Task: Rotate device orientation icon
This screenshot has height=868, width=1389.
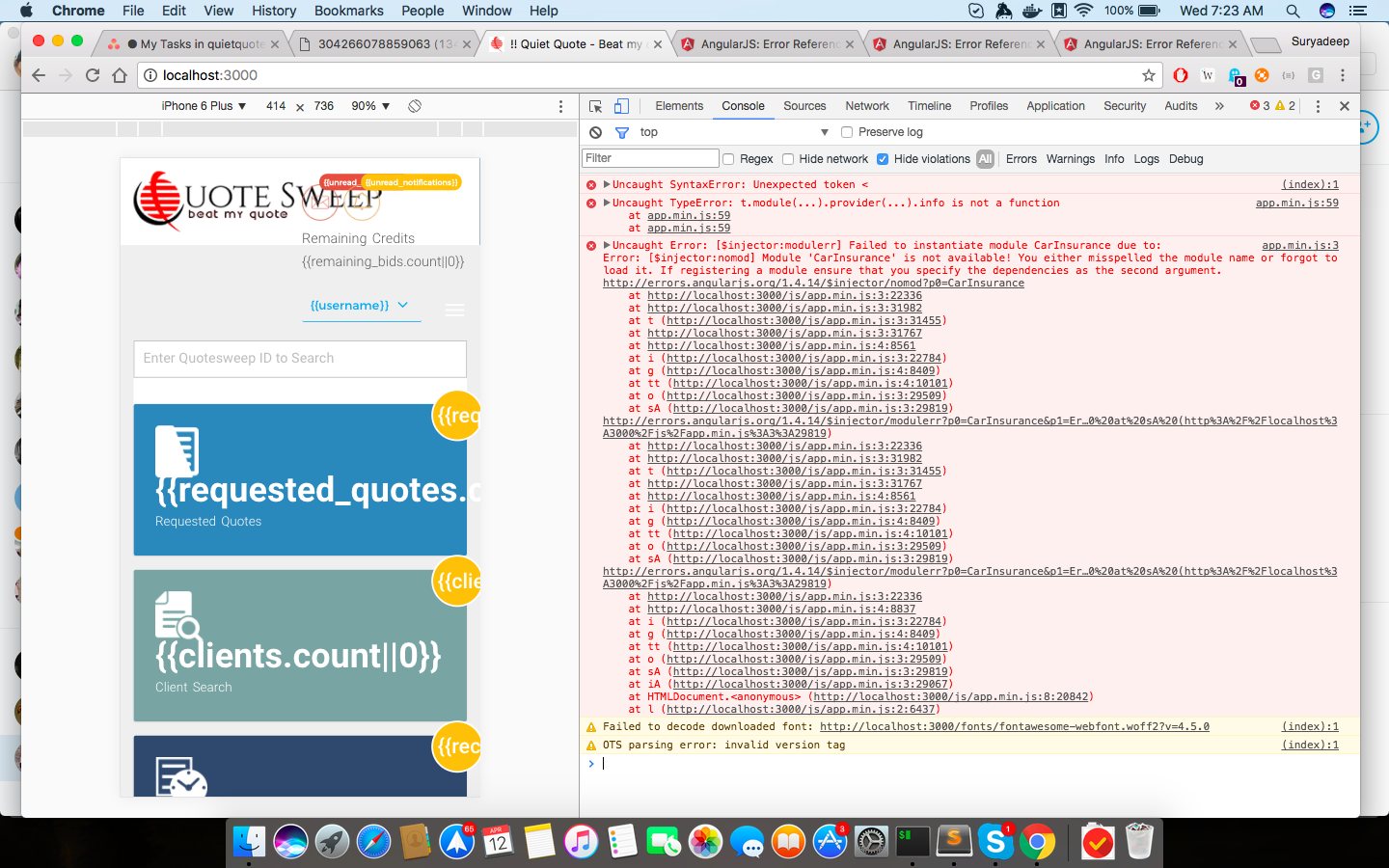Action: [415, 106]
